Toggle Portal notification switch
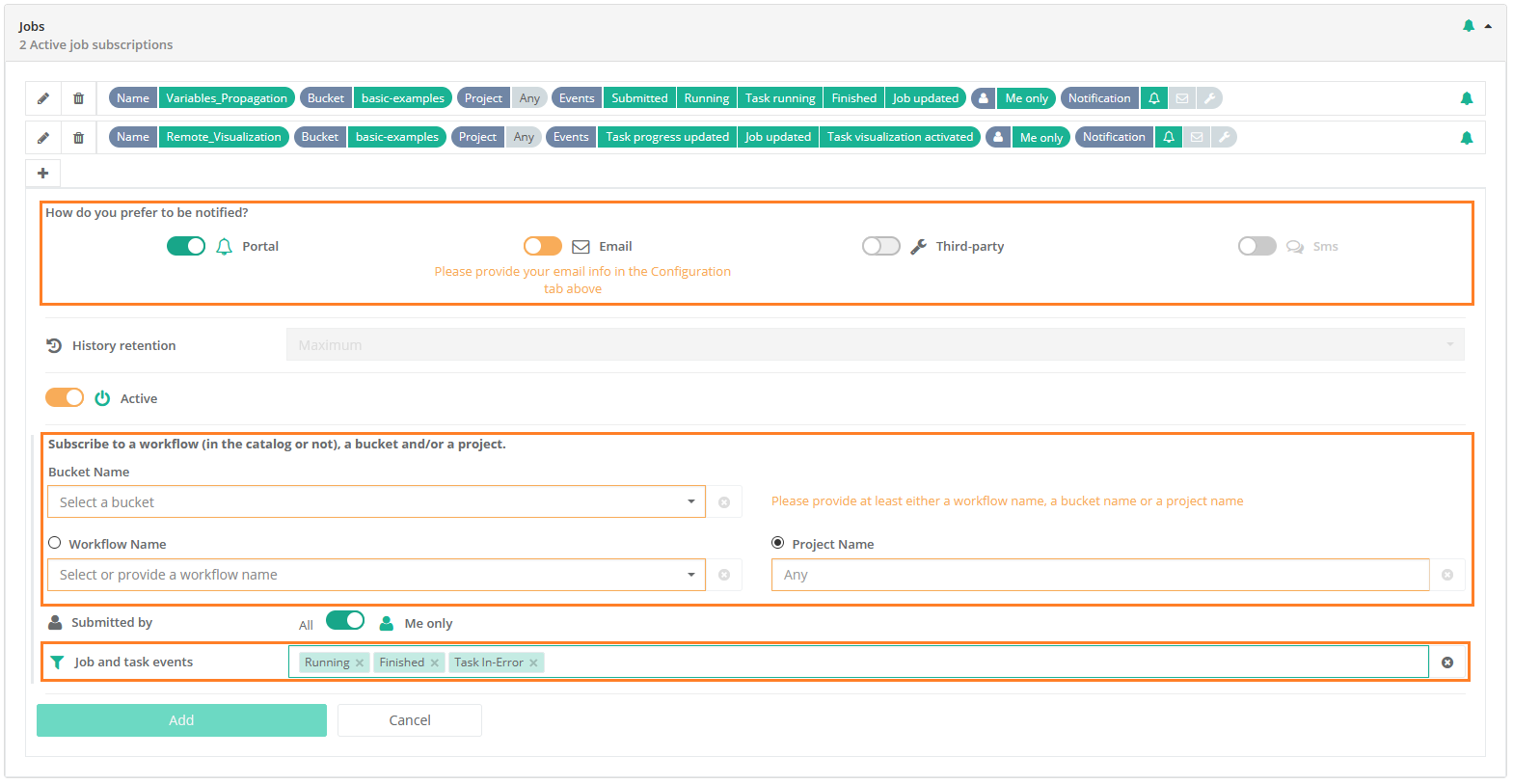 [x=186, y=246]
